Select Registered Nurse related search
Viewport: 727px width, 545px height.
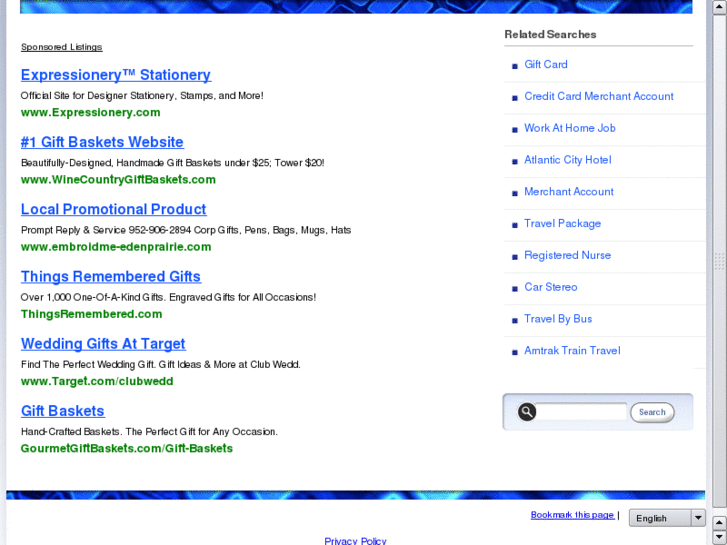(568, 256)
